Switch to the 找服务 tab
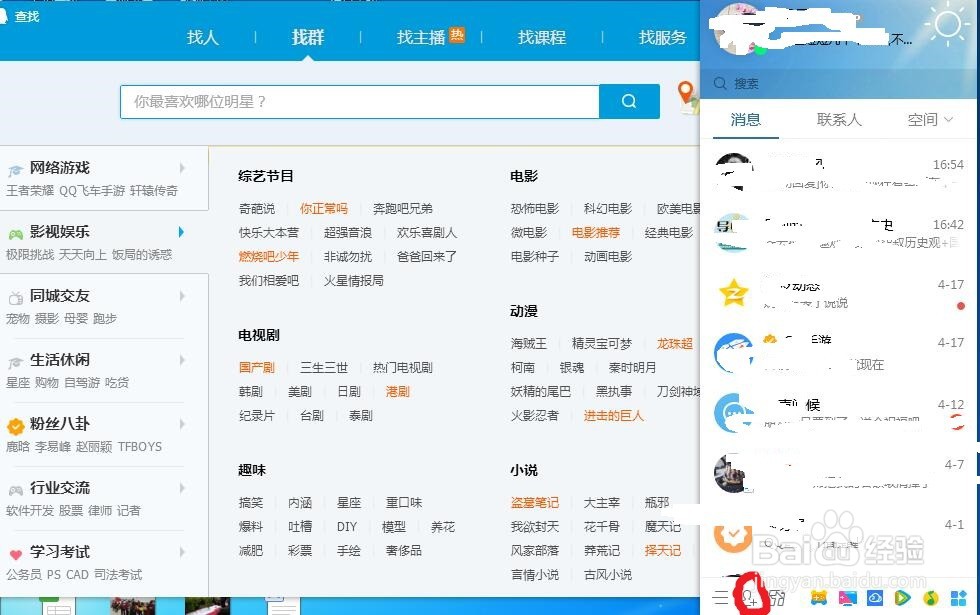980x615 pixels. (662, 38)
